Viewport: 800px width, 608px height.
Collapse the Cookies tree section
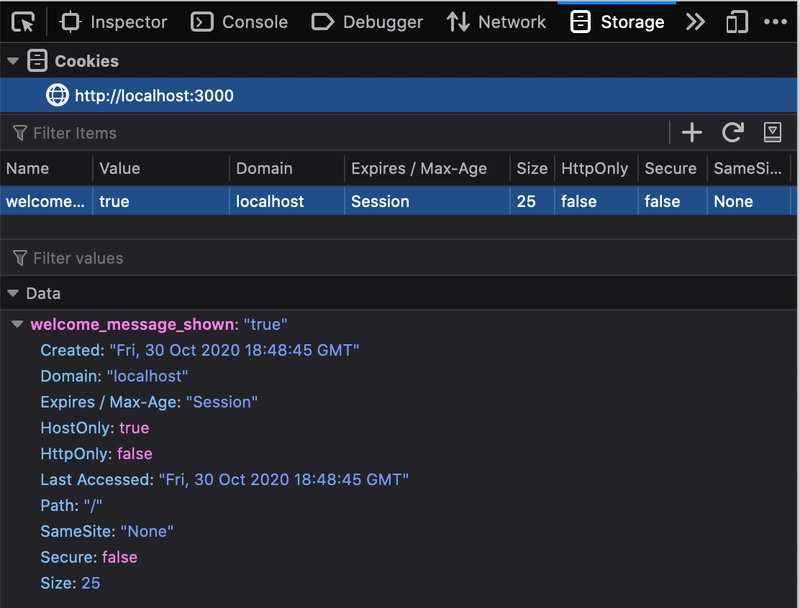coord(13,61)
